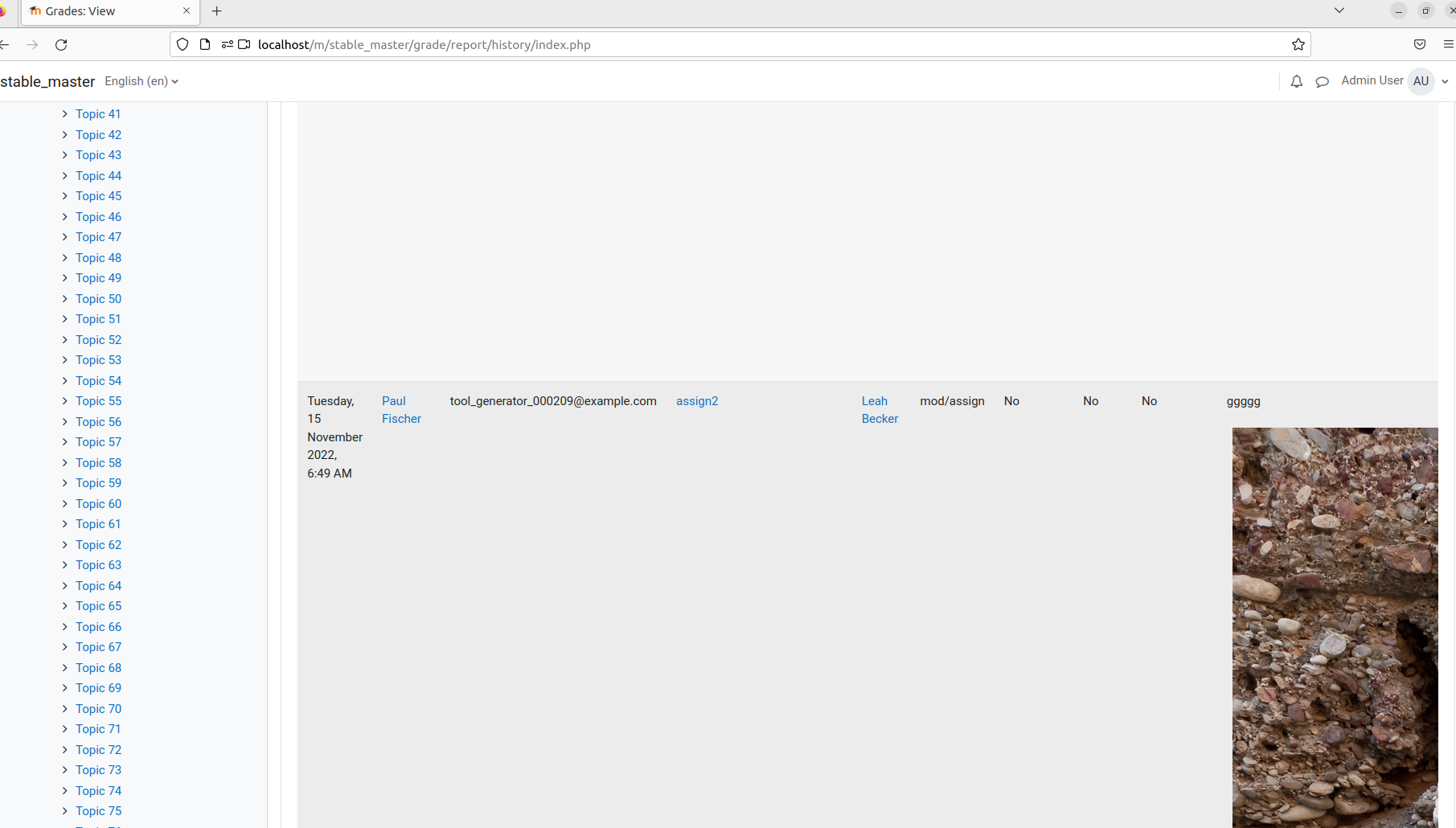This screenshot has width=1456, height=828.
Task: Open the English (en) language menu
Action: coord(141,81)
